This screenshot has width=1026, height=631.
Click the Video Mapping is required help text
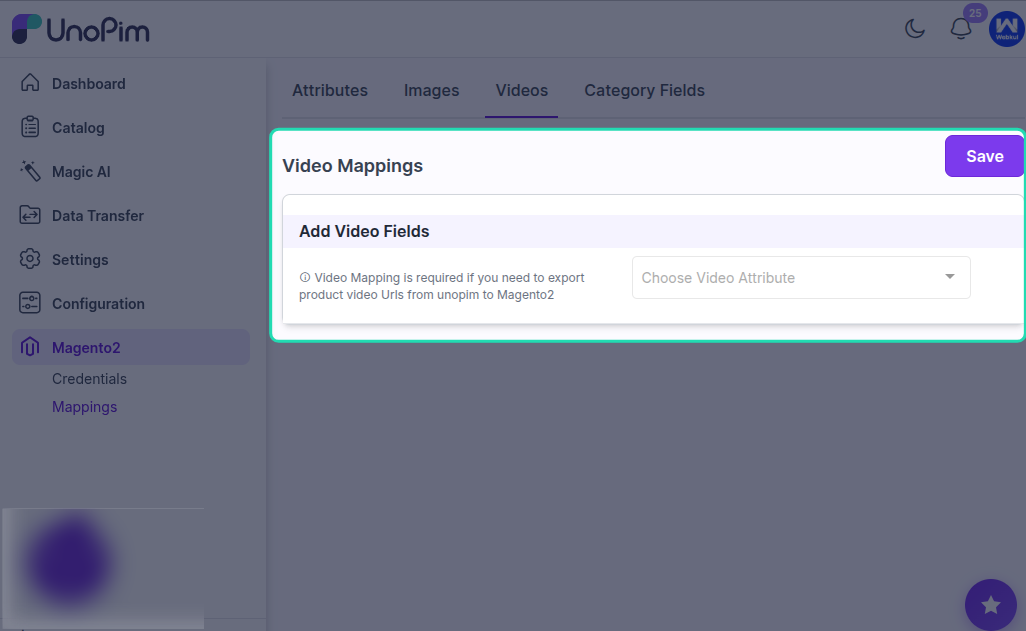pos(442,286)
